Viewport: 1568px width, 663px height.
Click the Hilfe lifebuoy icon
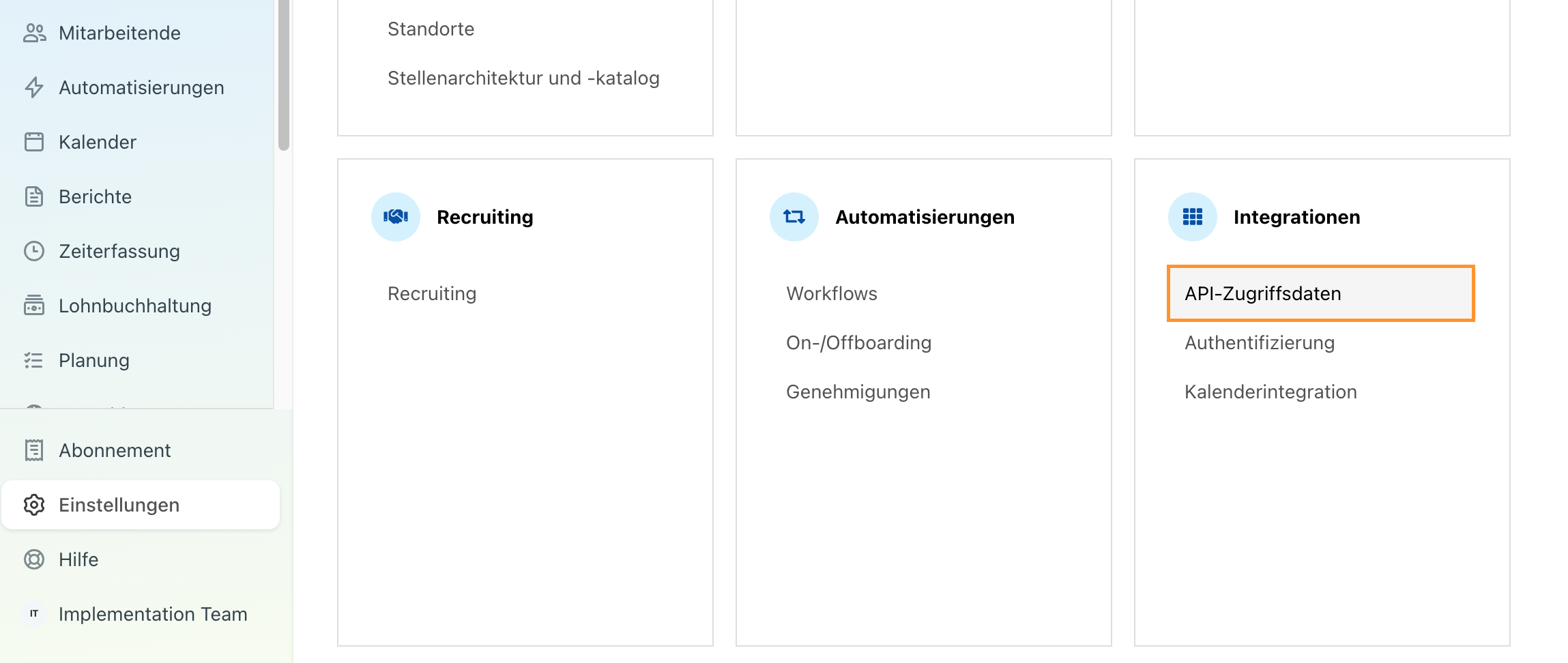click(34, 559)
